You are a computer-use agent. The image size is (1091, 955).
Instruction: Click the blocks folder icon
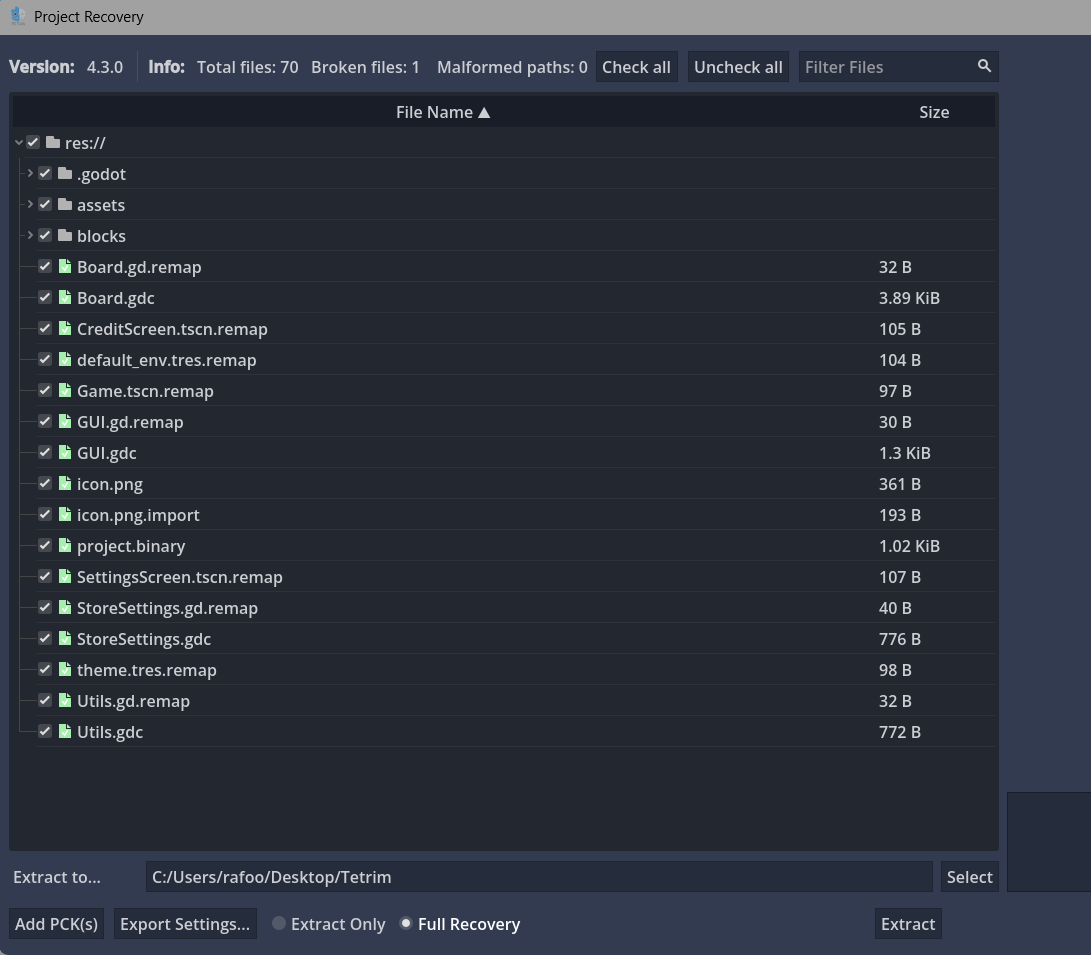(x=65, y=236)
